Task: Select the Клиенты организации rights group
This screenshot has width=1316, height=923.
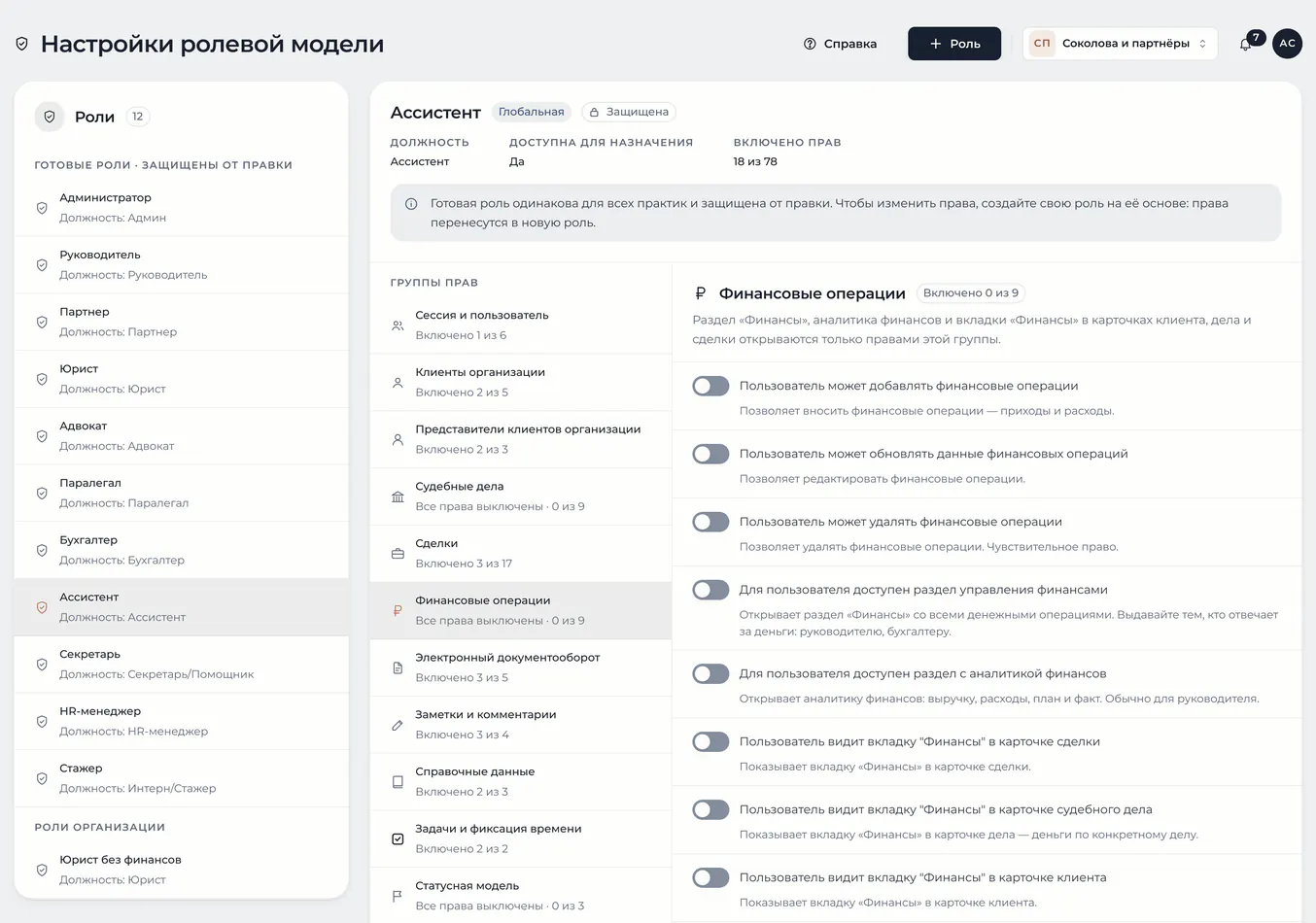Action: 521,383
